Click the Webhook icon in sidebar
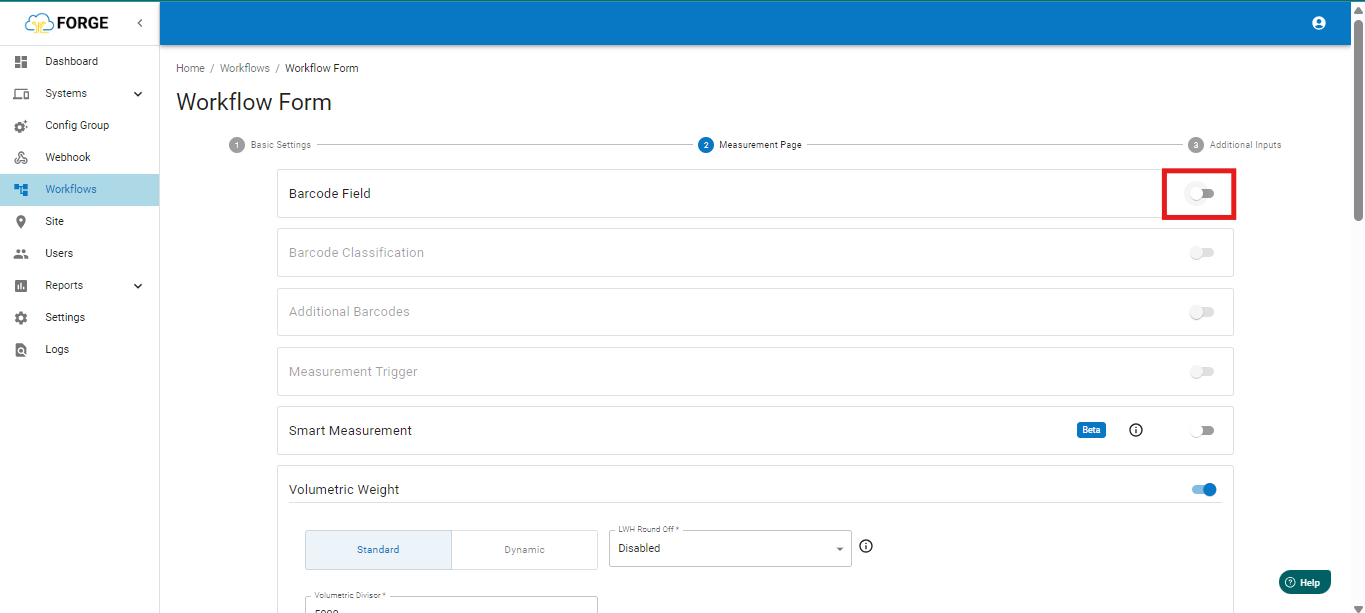The width and height of the screenshot is (1365, 613). click(x=21, y=158)
